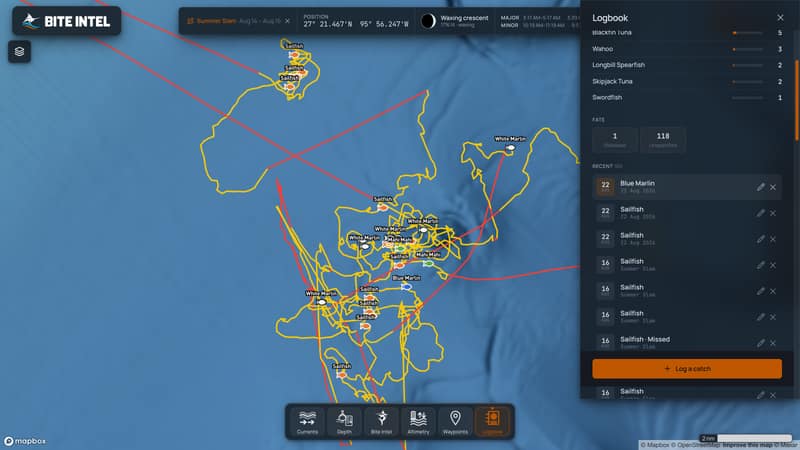Open the Depth tool
The width and height of the screenshot is (800, 450).
pos(344,422)
